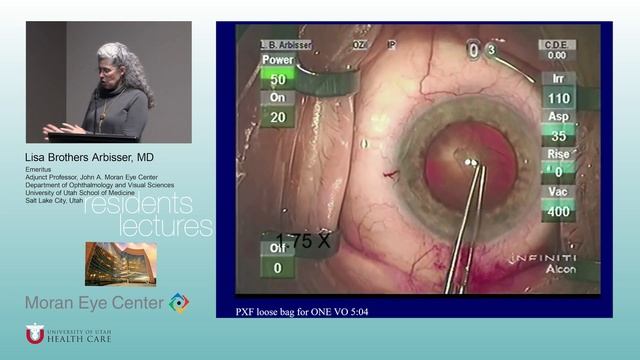Viewport: 640px width, 360px height.
Task: Click the Asp label
Action: [x=558, y=117]
